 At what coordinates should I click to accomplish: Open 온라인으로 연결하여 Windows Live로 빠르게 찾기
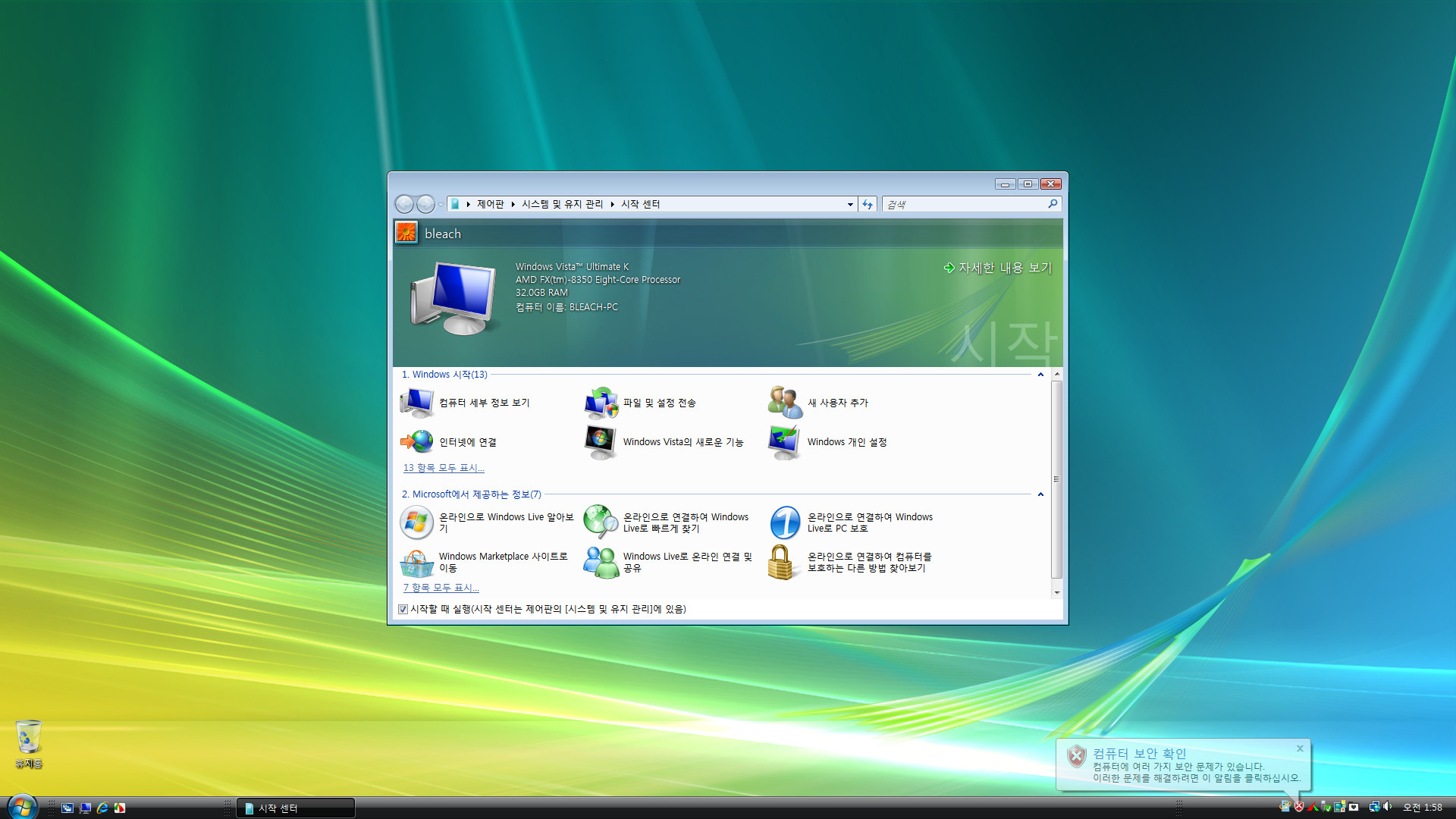[x=667, y=522]
